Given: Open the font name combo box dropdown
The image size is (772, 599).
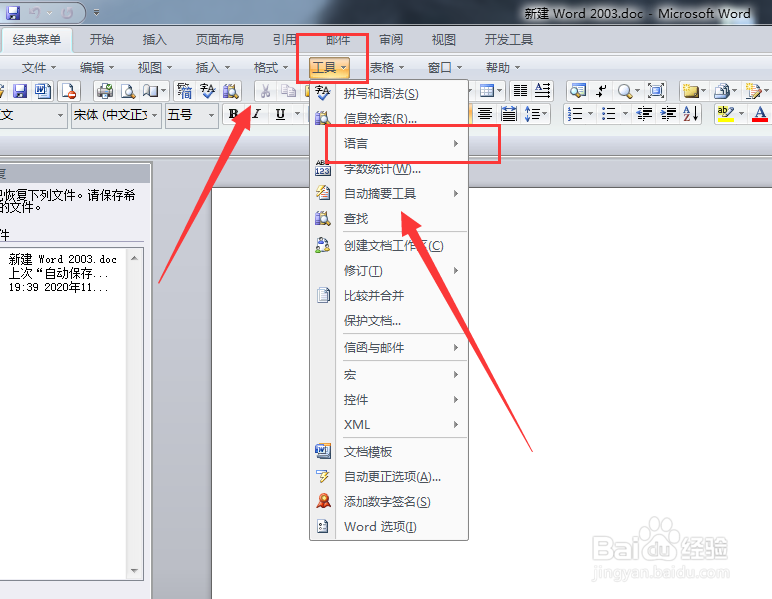Looking at the screenshot, I should 155,115.
